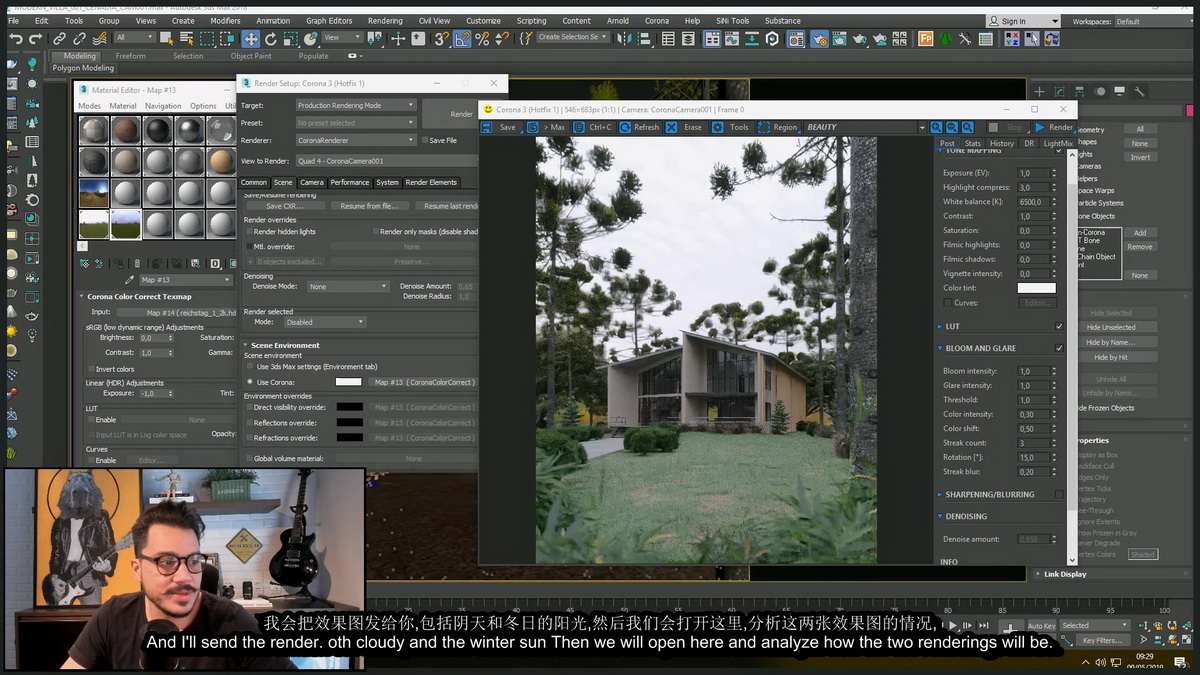The height and width of the screenshot is (675, 1200).
Task: Open the Target rendering mode dropdown
Action: click(x=356, y=105)
